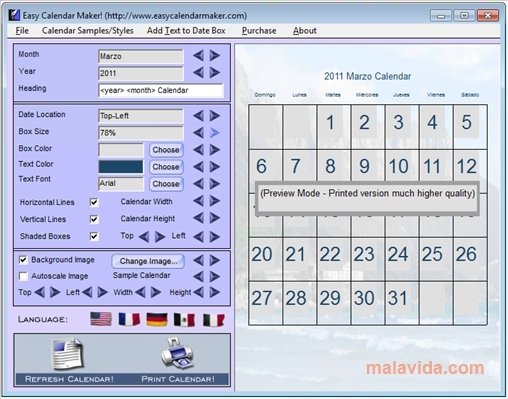Decrease Calendar Height with left arrow
This screenshot has height=399, width=508.
pyautogui.click(x=199, y=218)
